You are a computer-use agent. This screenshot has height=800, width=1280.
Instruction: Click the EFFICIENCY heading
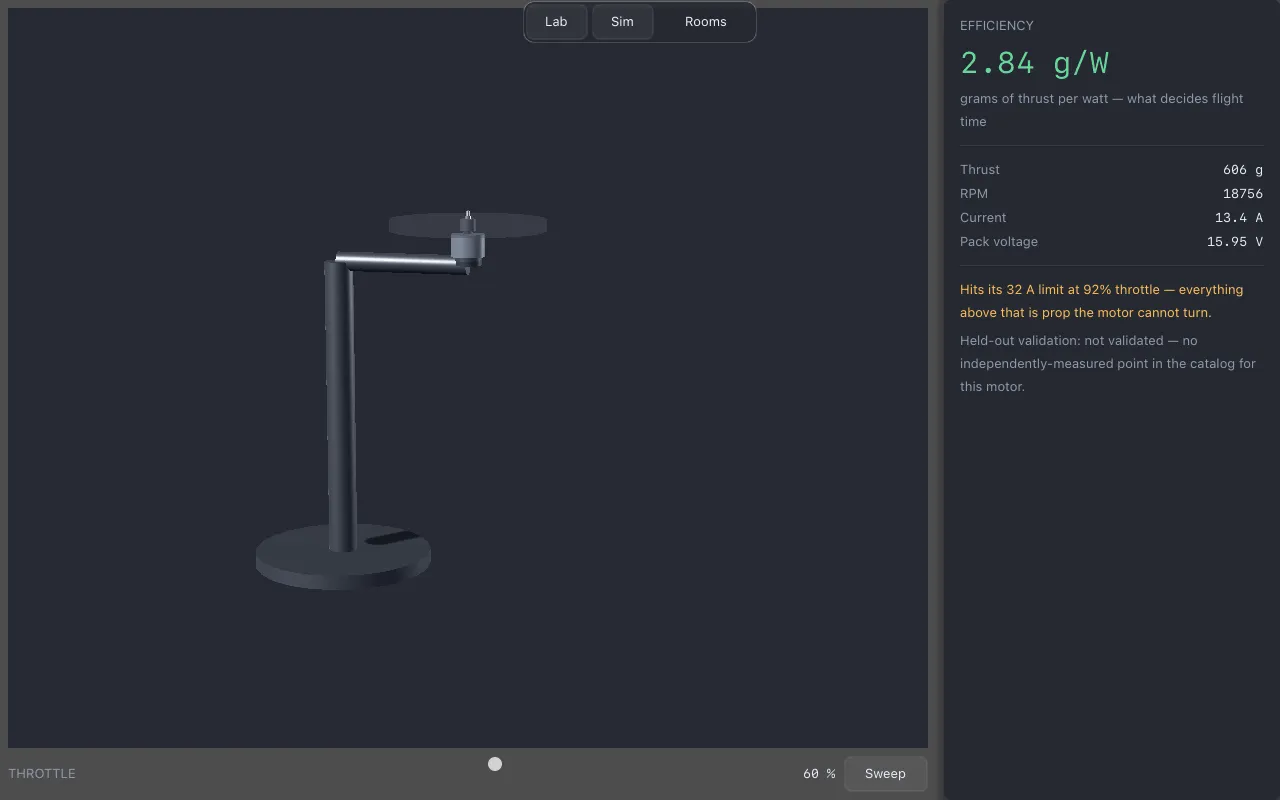(x=997, y=26)
